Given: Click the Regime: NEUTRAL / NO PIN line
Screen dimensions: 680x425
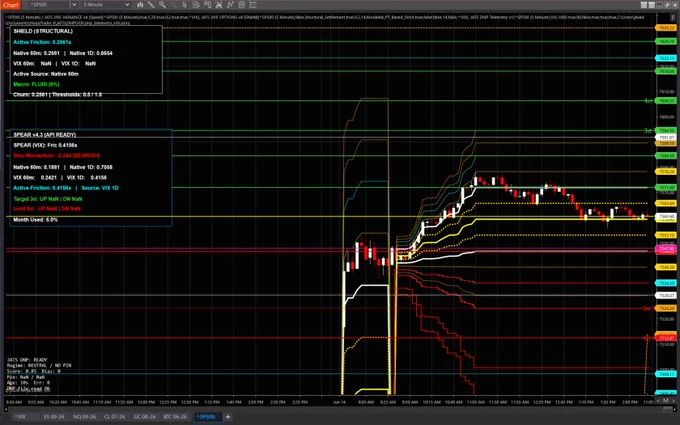Looking at the screenshot, I should [39, 366].
